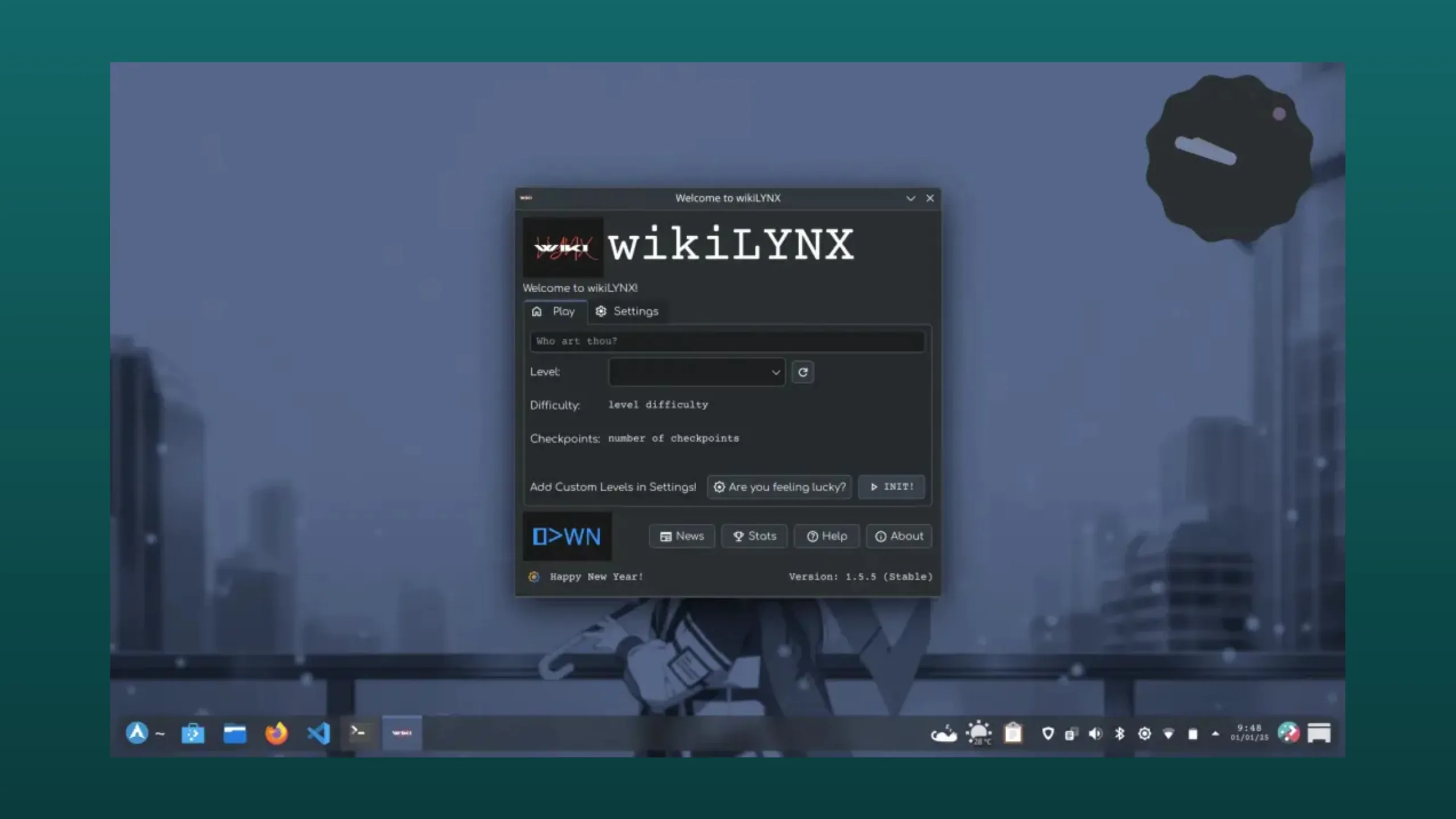Screen dimensions: 1456x819
Task: Open the clipboard copies tray icon
Action: pyautogui.click(x=1072, y=734)
